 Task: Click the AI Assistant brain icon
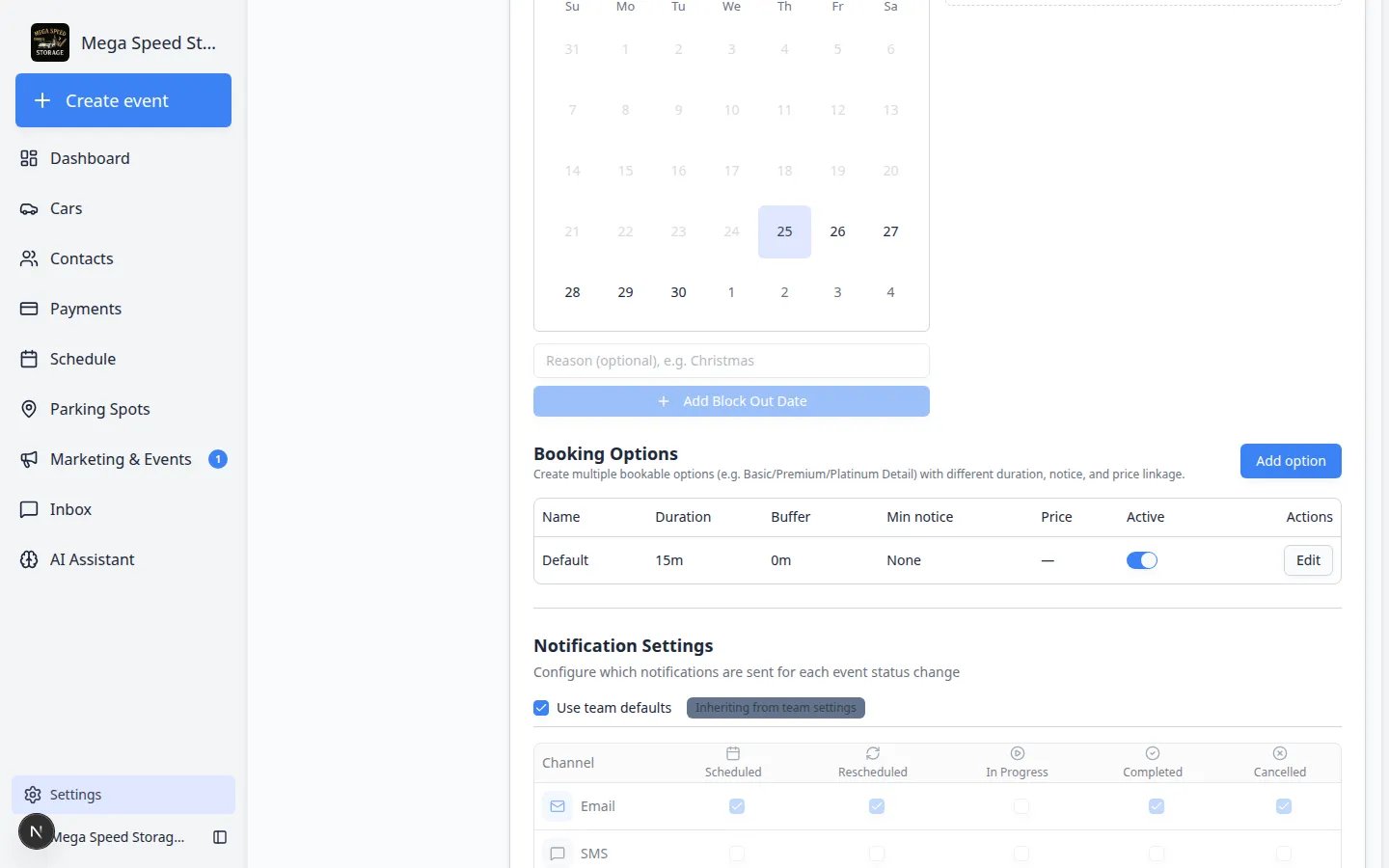point(29,559)
